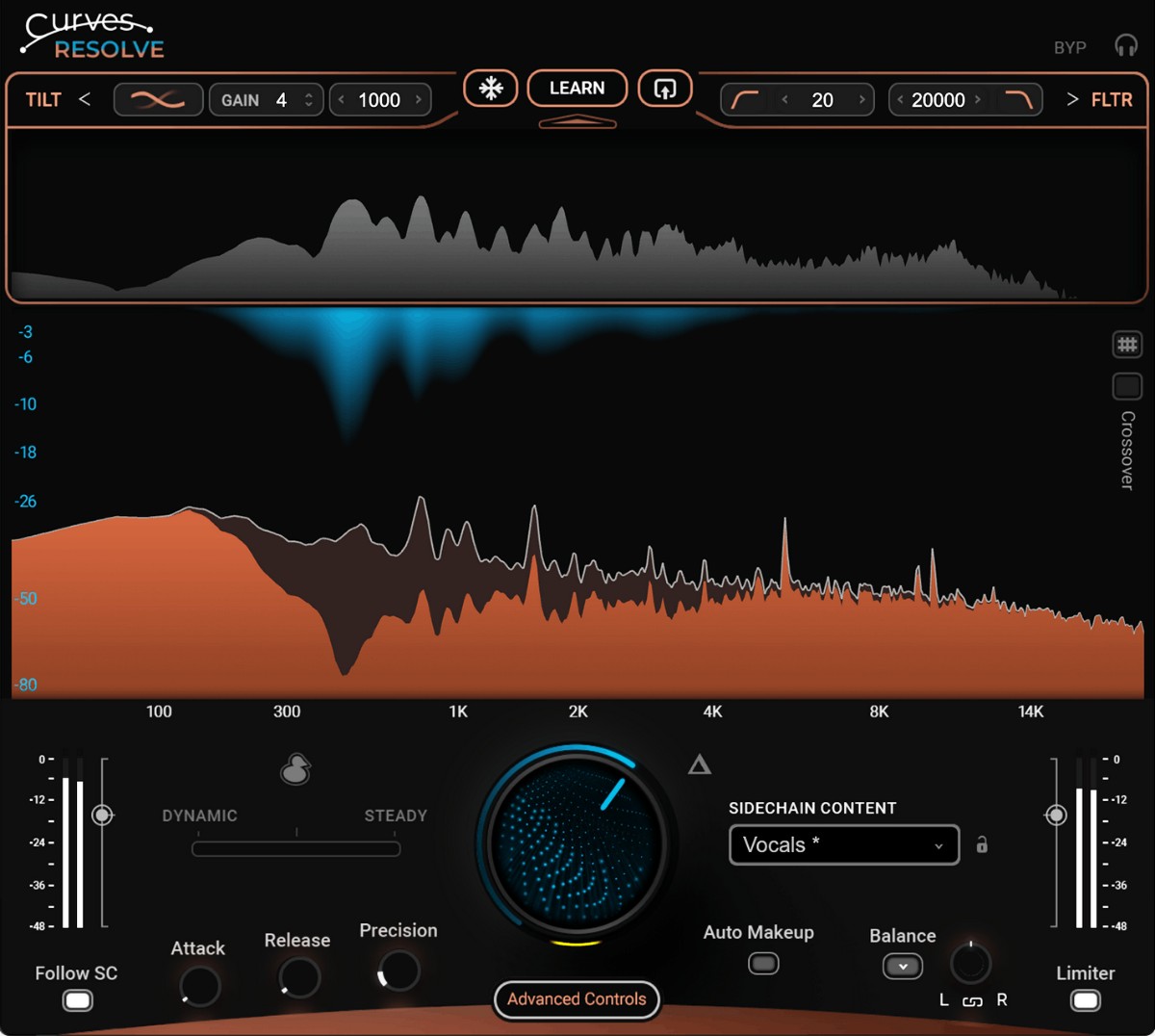Enable the Auto Makeup toggle
The image size is (1155, 1036).
[763, 964]
